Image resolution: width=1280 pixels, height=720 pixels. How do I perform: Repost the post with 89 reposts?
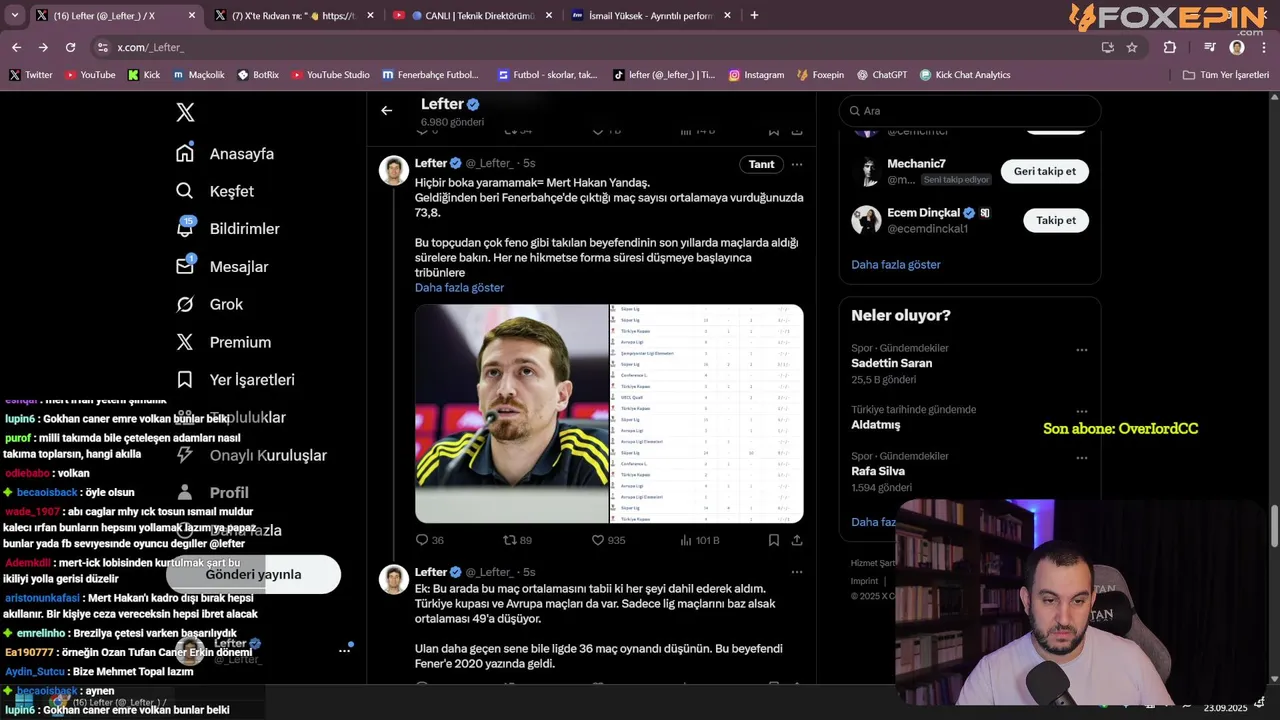(517, 540)
